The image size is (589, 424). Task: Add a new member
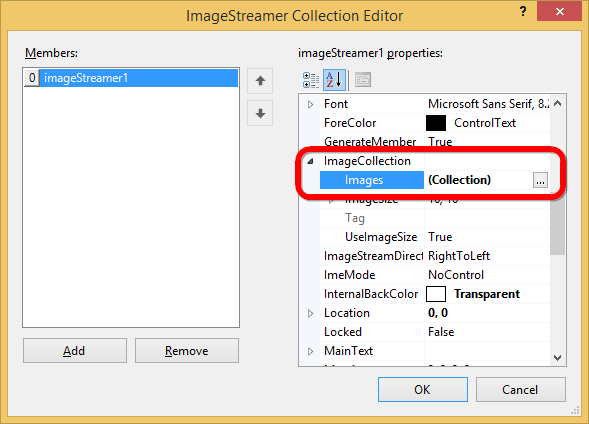point(75,351)
